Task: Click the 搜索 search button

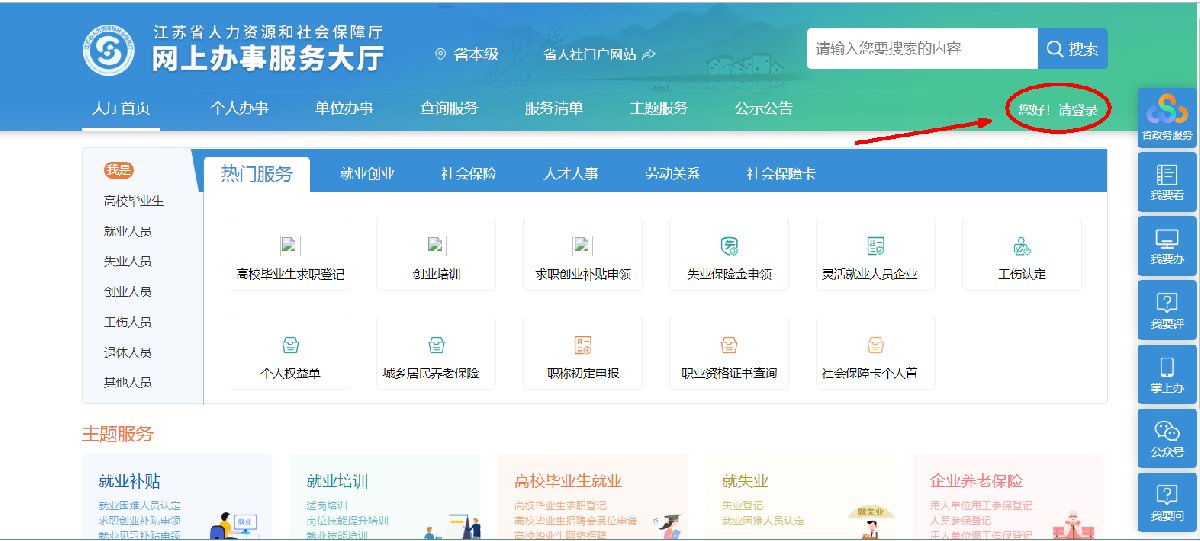Action: [1073, 49]
